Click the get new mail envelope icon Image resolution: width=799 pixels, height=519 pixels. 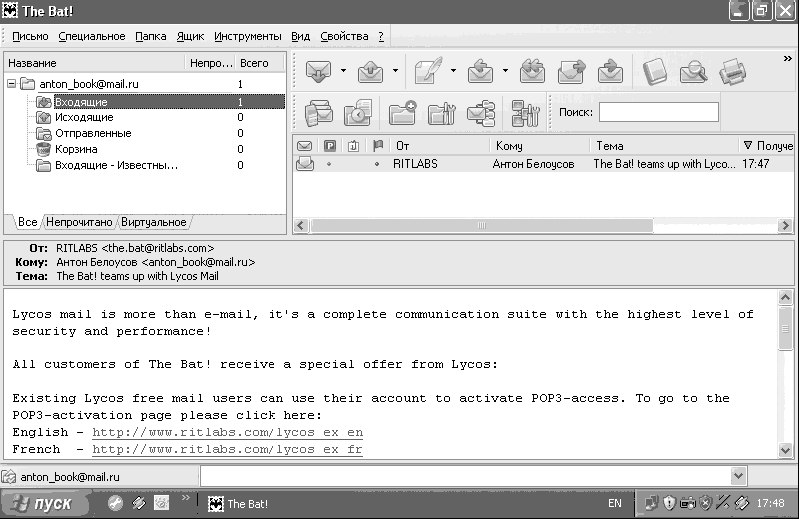318,71
